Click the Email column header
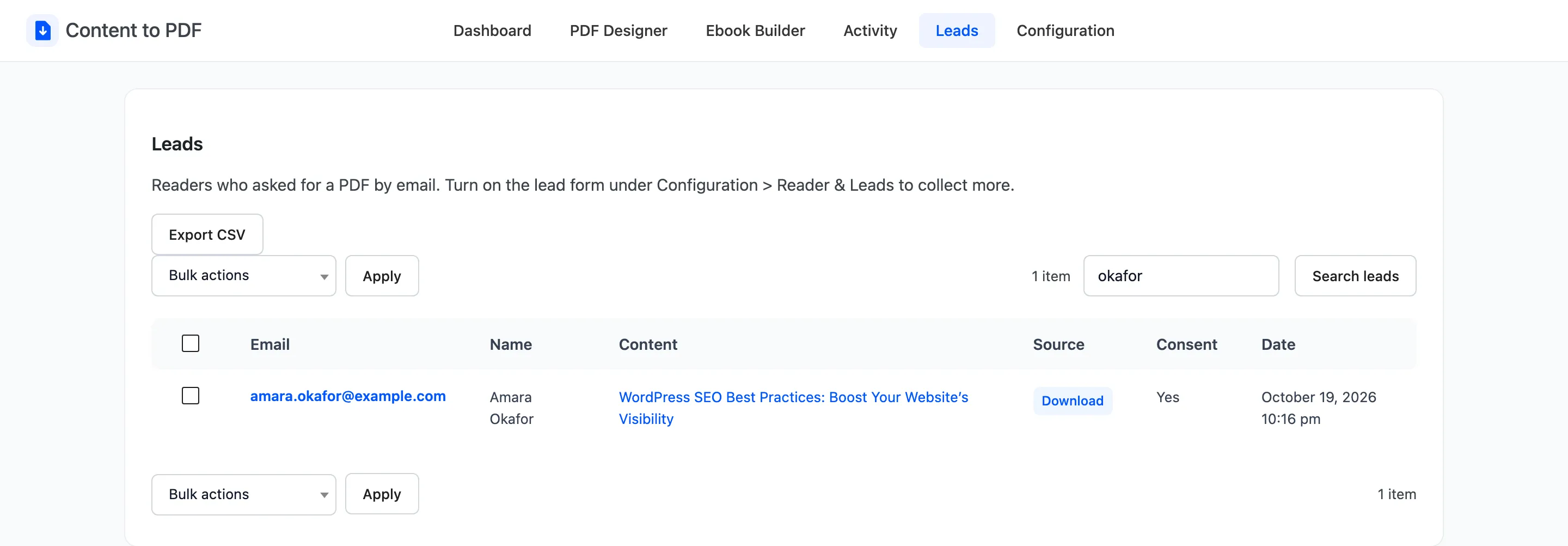 269,344
